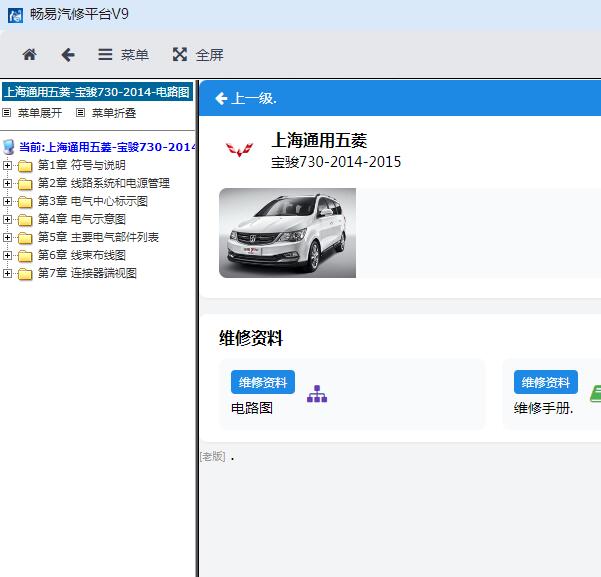Click folder icon of 第3章 电气中心标示图
The width and height of the screenshot is (601, 577).
(25, 202)
